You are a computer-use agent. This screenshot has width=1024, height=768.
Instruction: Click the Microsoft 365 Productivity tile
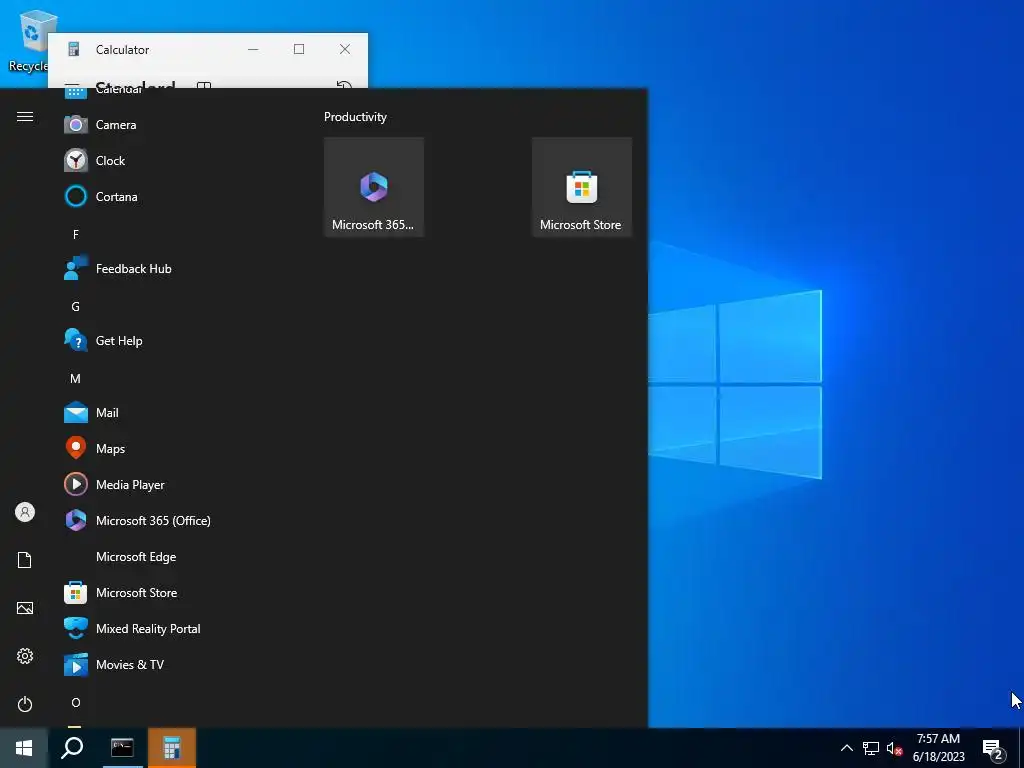click(x=374, y=187)
